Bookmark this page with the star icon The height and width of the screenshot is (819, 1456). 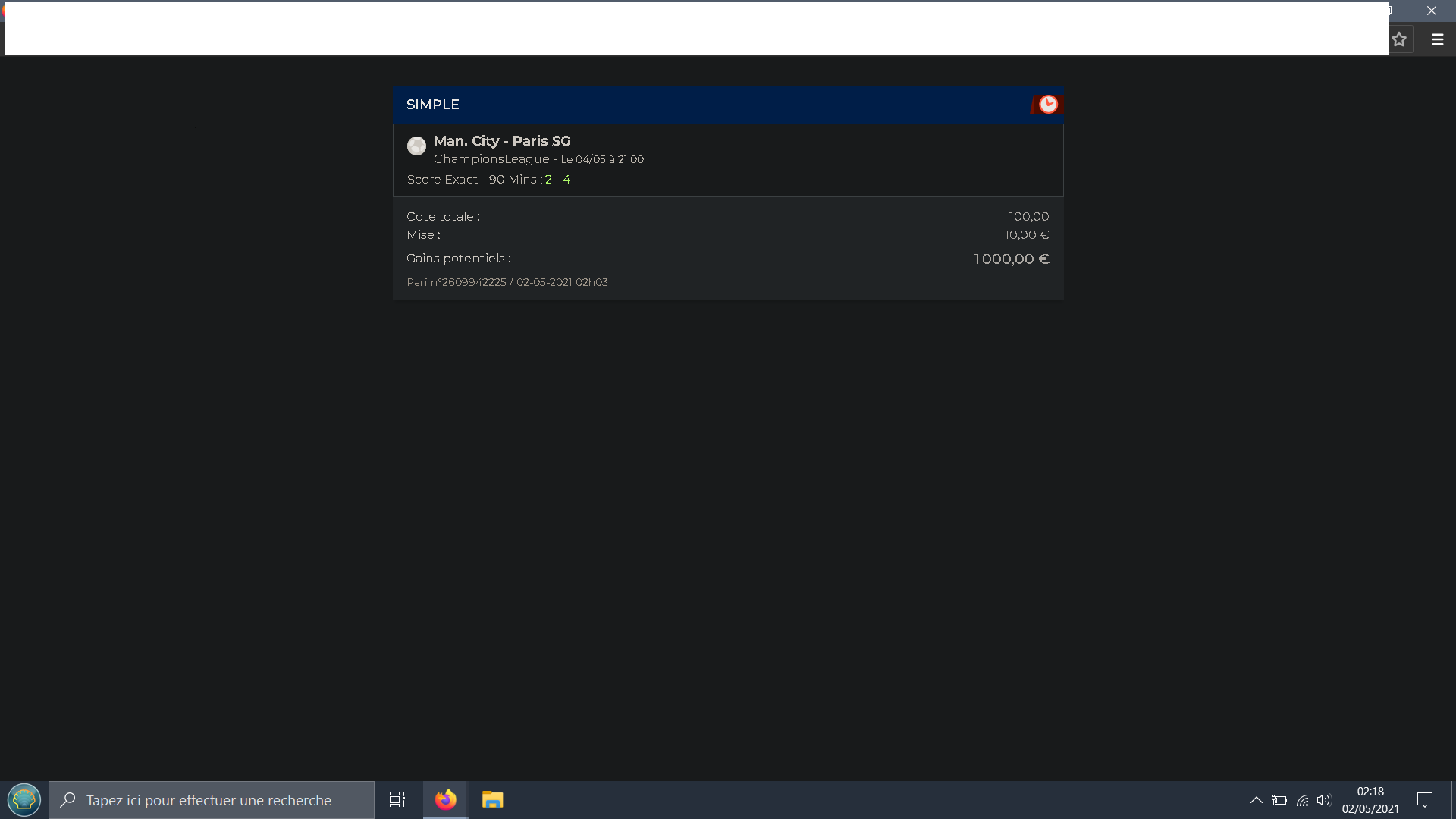pos(1399,39)
